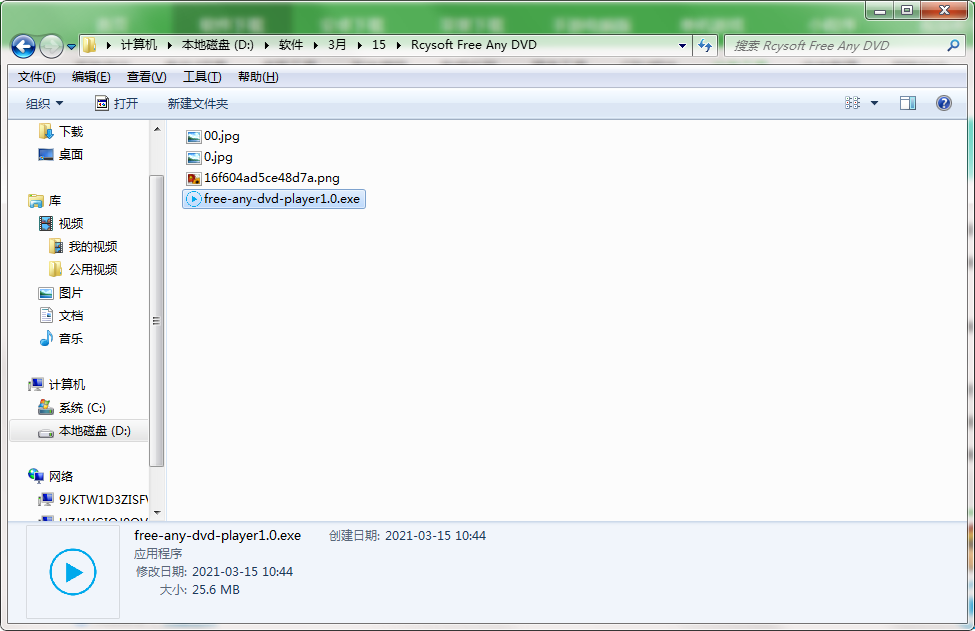Click the Forward navigation arrow
Image resolution: width=975 pixels, height=631 pixels.
[x=51, y=46]
